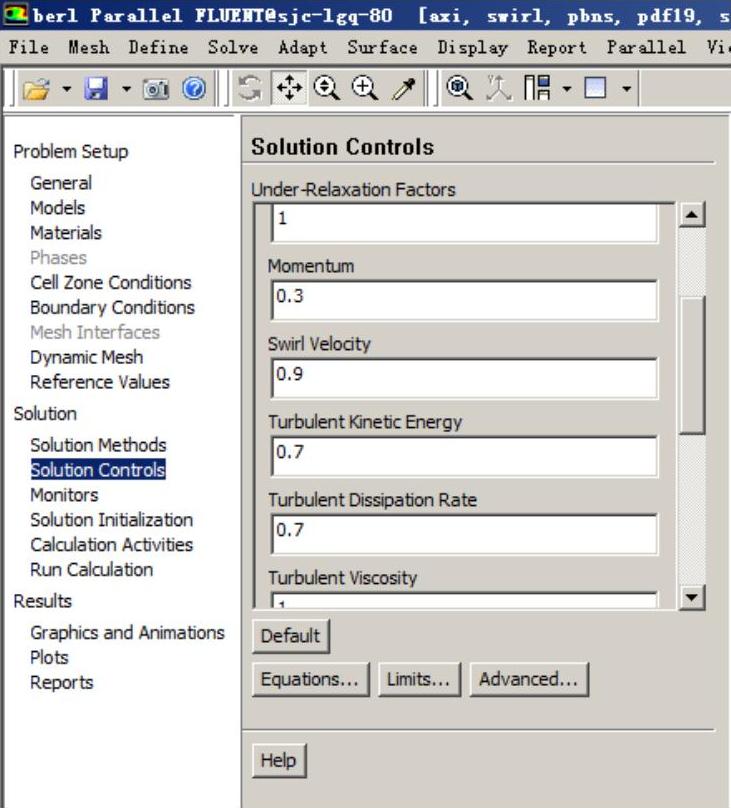
Task: Select Models in the navigation tree
Action: click(x=58, y=208)
